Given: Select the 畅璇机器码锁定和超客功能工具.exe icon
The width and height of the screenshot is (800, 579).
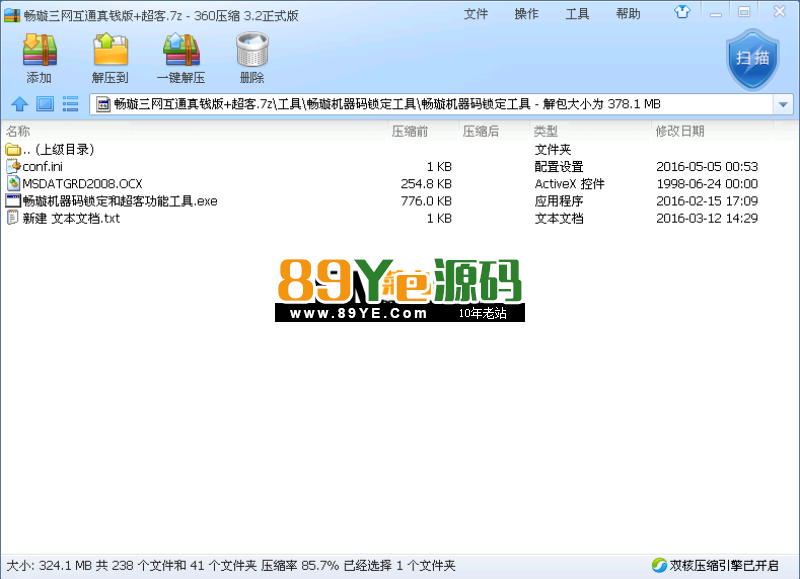Looking at the screenshot, I should 13,201.
